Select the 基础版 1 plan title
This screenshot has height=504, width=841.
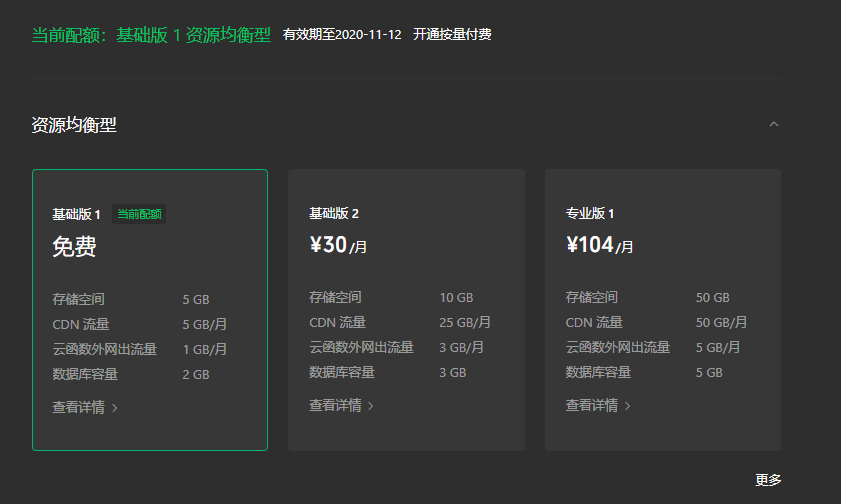pyautogui.click(x=76, y=214)
